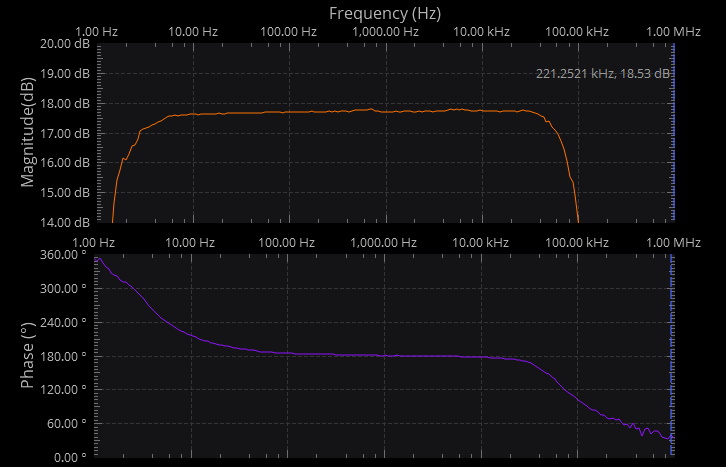Click the 300.00 ° phase tick label
The height and width of the screenshot is (467, 726).
pos(63,289)
